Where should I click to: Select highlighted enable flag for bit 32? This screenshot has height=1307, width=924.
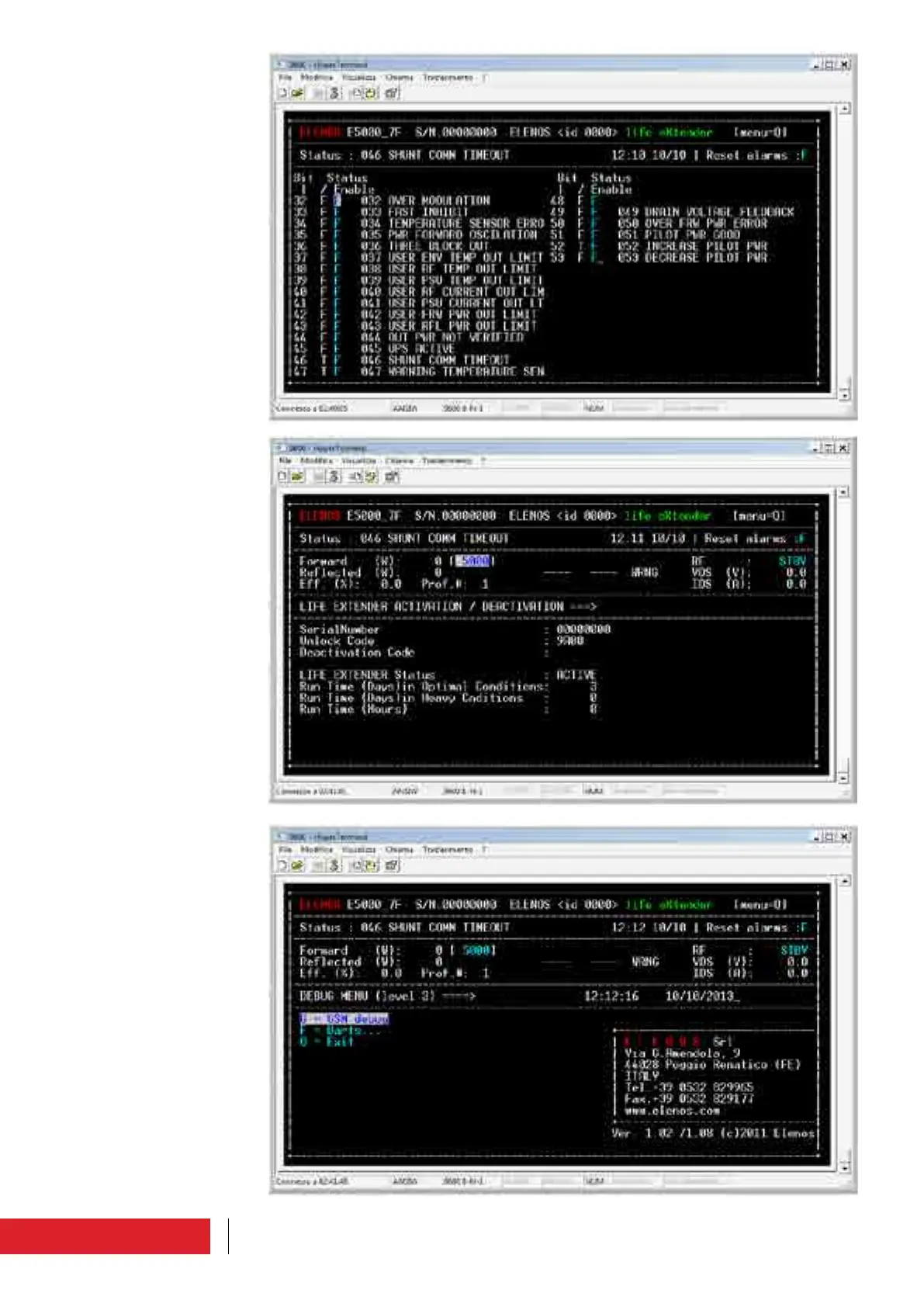pos(337,200)
